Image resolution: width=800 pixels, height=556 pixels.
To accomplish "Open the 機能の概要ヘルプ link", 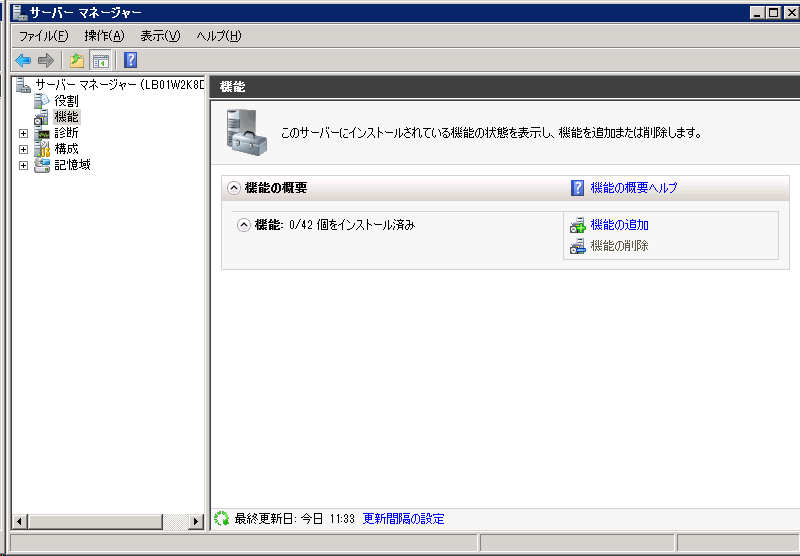I will pyautogui.click(x=634, y=188).
